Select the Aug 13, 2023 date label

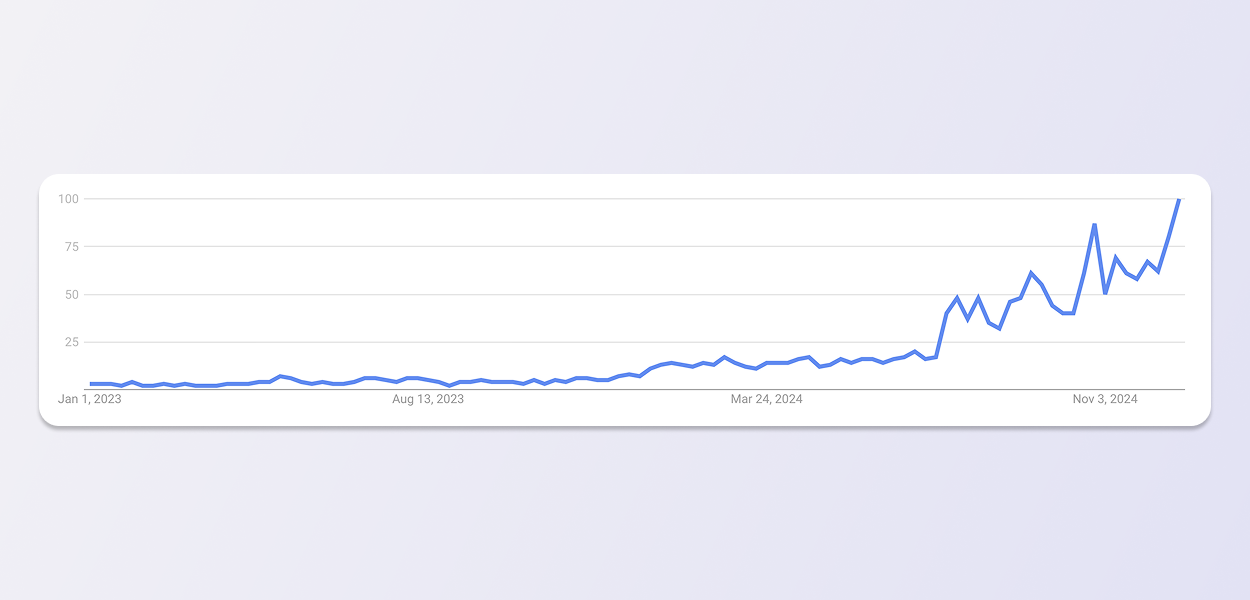(428, 400)
